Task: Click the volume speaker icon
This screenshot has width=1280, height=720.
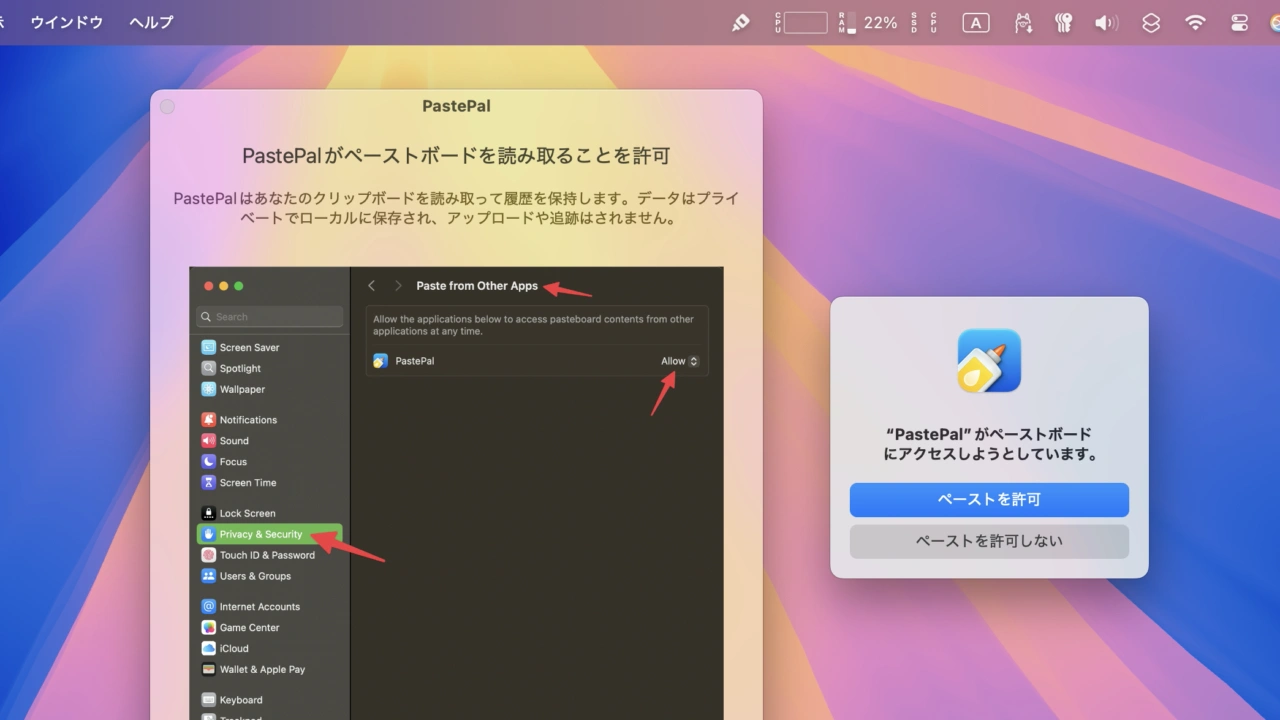Action: [x=1105, y=22]
